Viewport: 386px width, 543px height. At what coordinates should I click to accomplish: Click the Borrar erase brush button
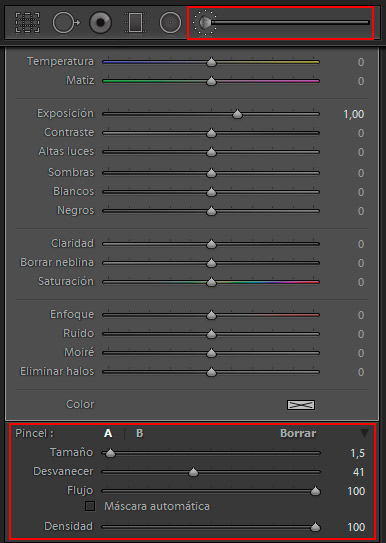pos(298,433)
